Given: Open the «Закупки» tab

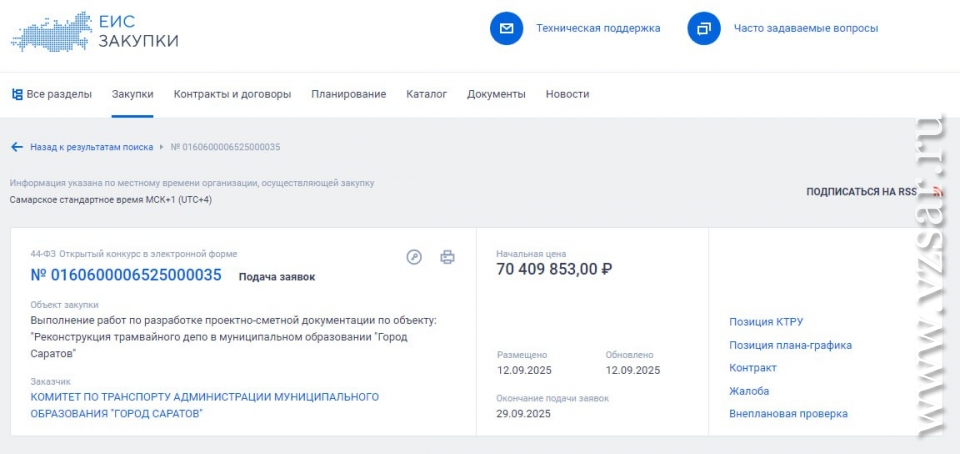Looking at the screenshot, I should click(x=132, y=94).
